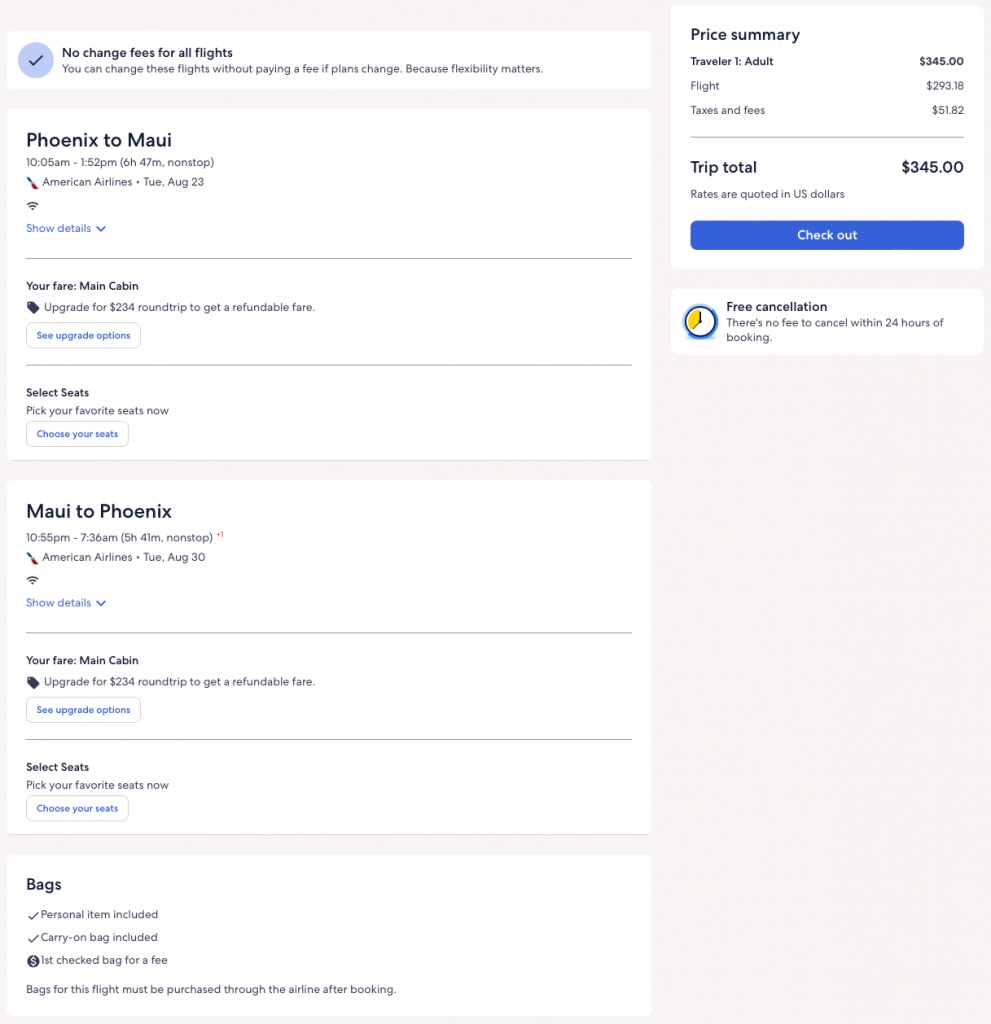Click the red +1 day arrival indicator
The height and width of the screenshot is (1024, 991).
220,535
